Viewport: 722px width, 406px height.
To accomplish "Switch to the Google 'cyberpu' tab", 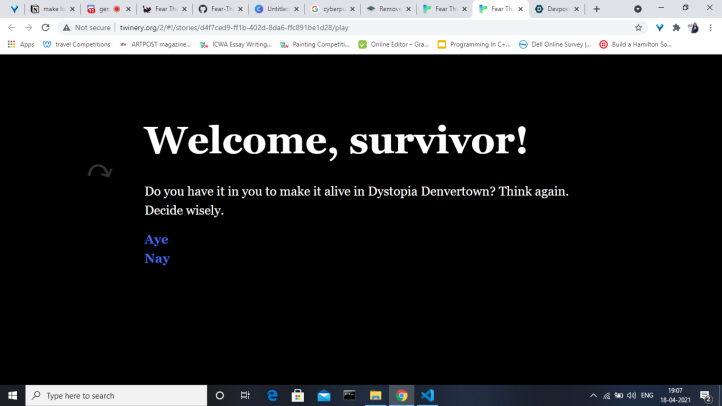I will tap(332, 9).
